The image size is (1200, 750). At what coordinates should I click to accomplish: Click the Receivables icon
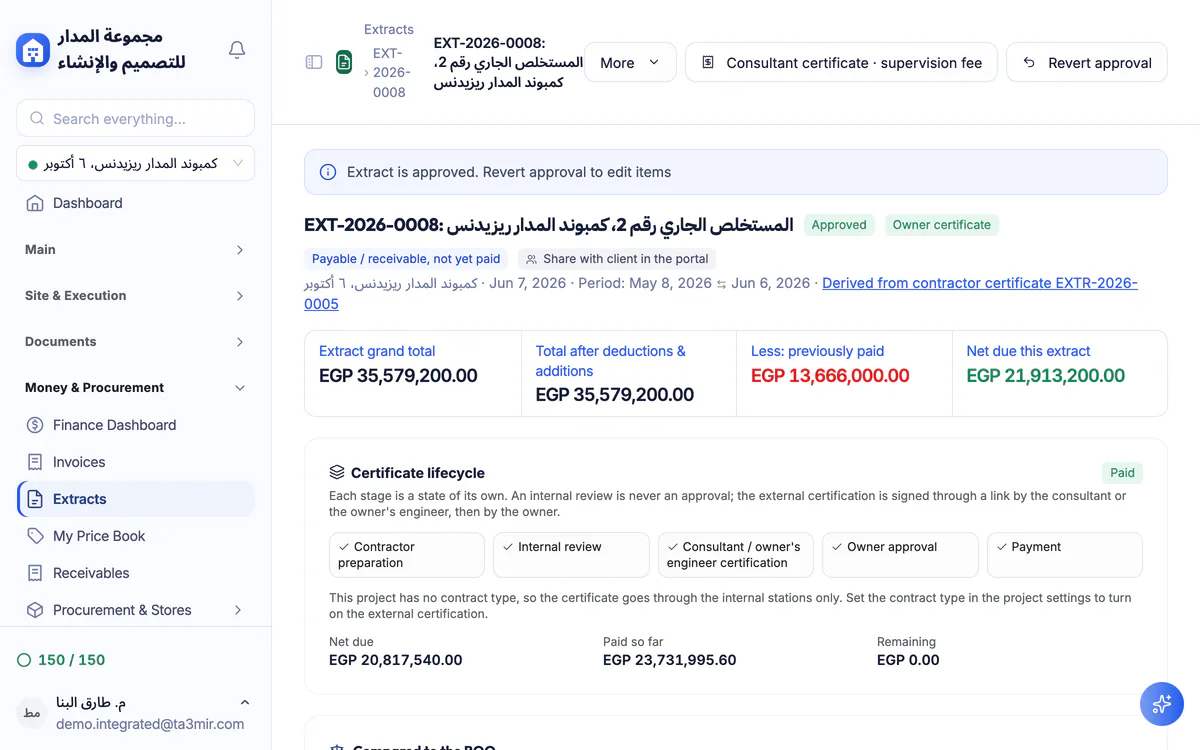(35, 573)
